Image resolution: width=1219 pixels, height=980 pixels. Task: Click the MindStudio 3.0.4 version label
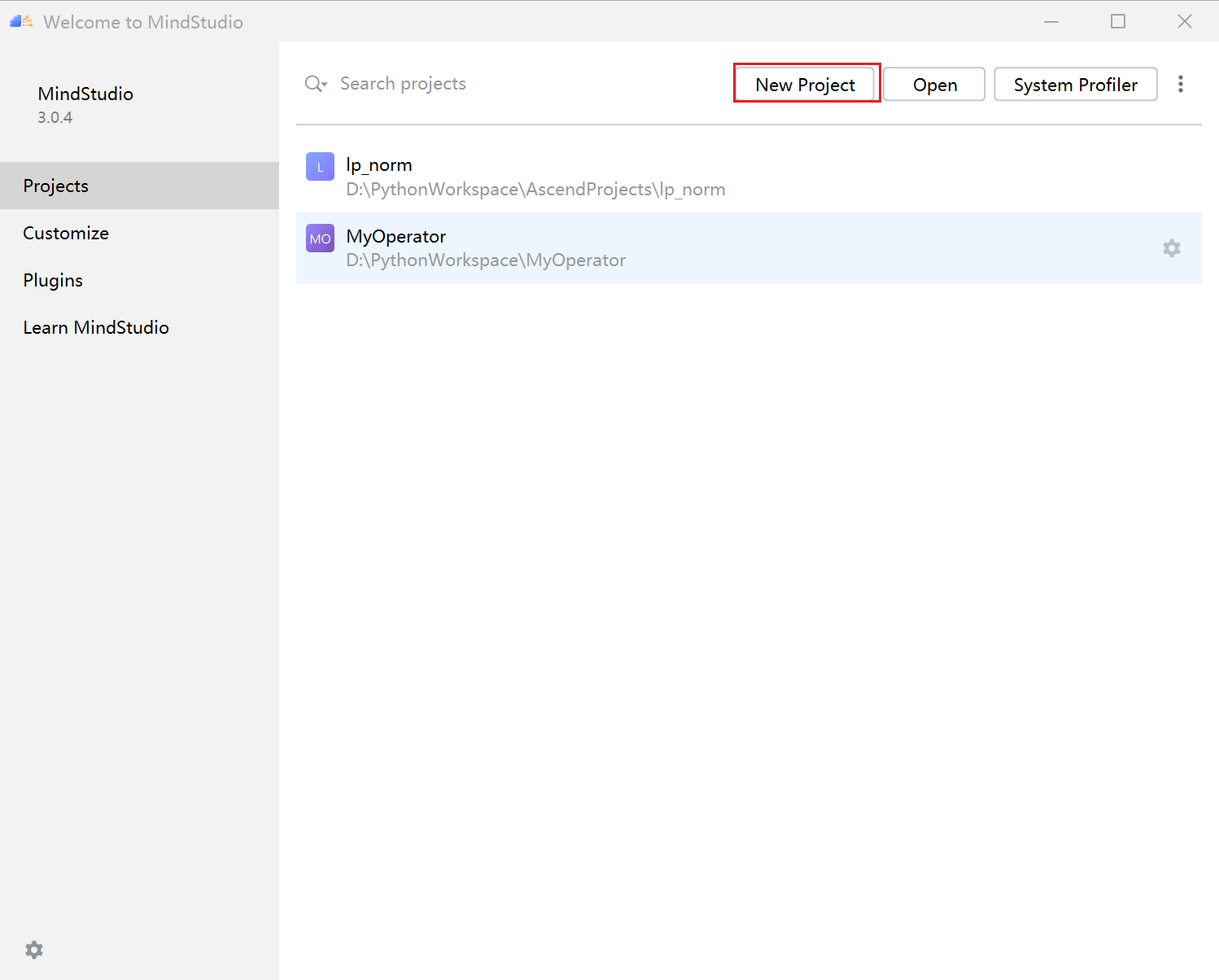tap(55, 117)
